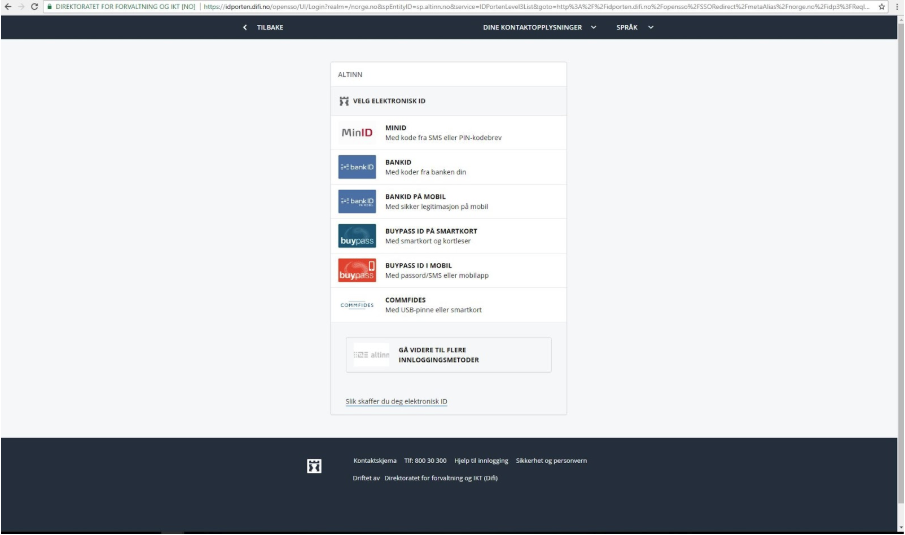
Task: Click 'Driftet av' footer text
Action: (366, 478)
